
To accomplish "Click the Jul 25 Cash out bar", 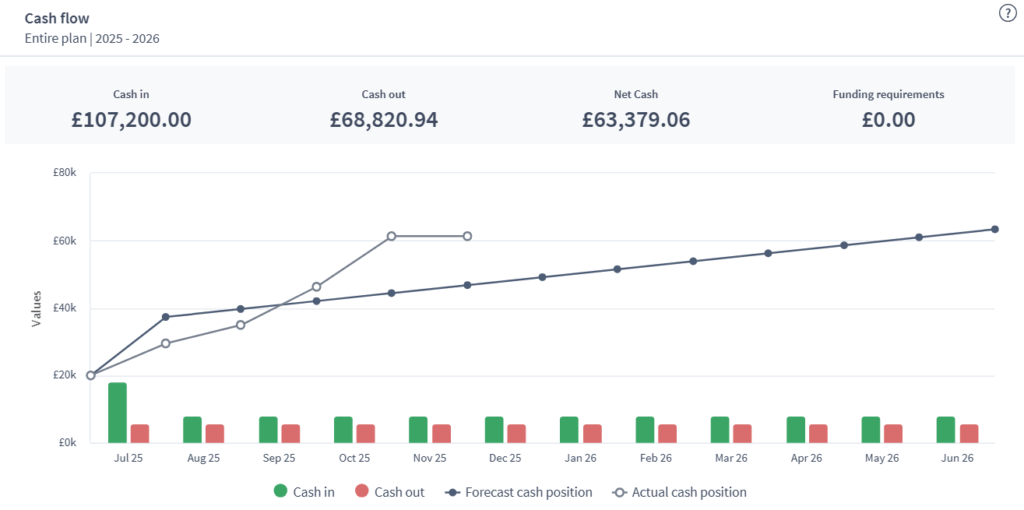I will tap(140, 433).
